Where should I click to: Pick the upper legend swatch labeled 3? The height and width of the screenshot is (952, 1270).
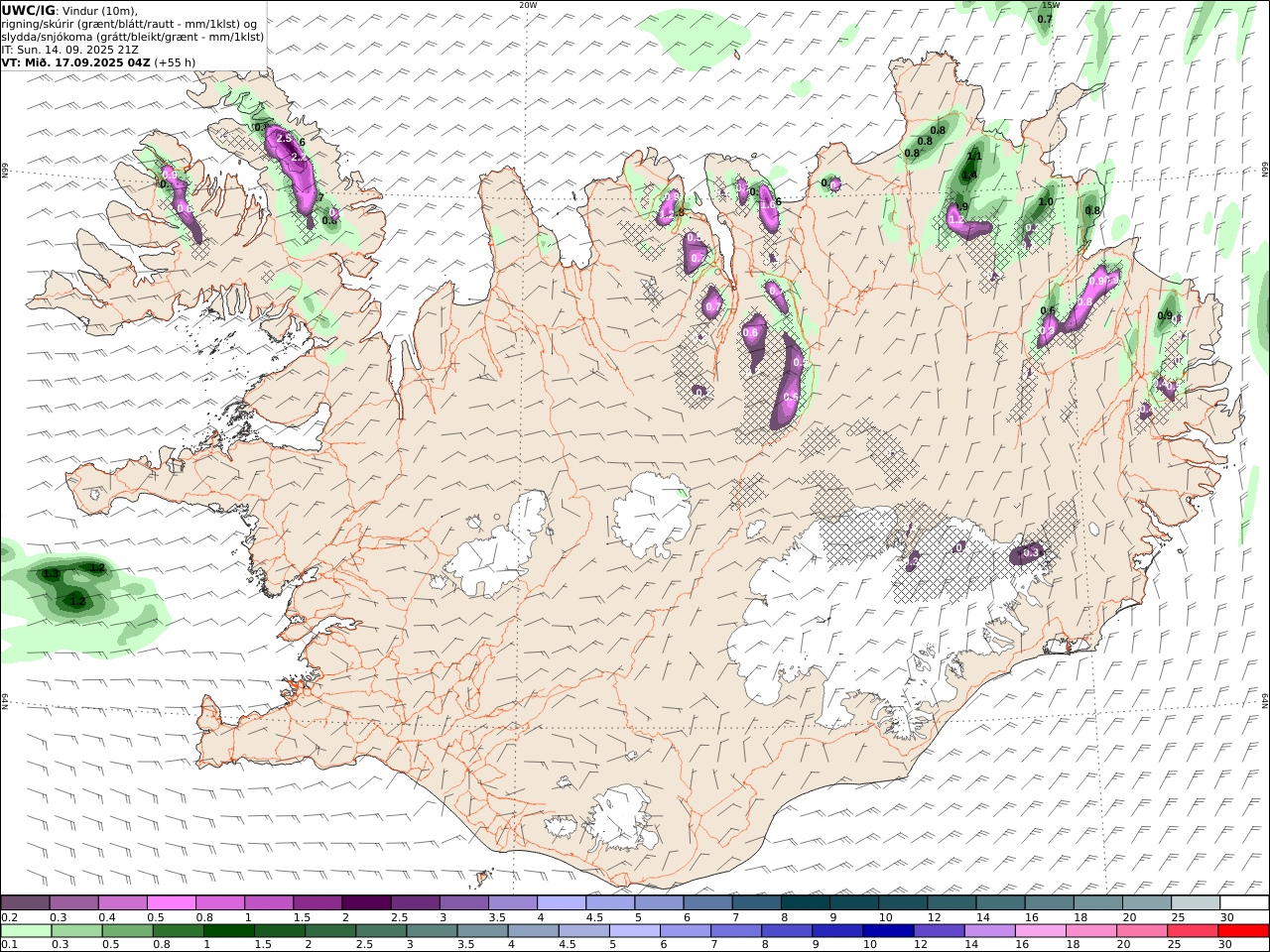[463, 902]
